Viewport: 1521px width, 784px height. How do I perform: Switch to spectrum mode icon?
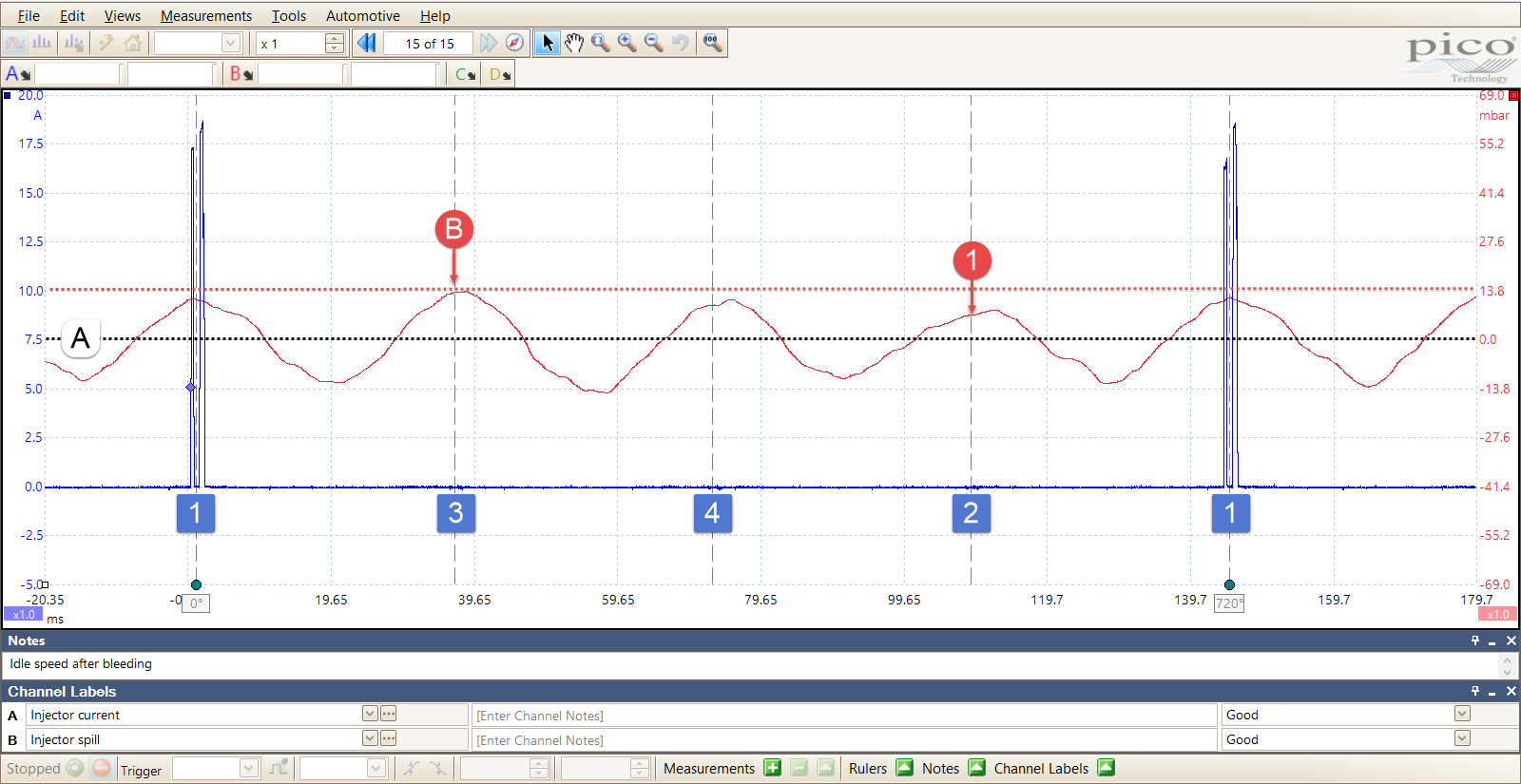pos(42,43)
